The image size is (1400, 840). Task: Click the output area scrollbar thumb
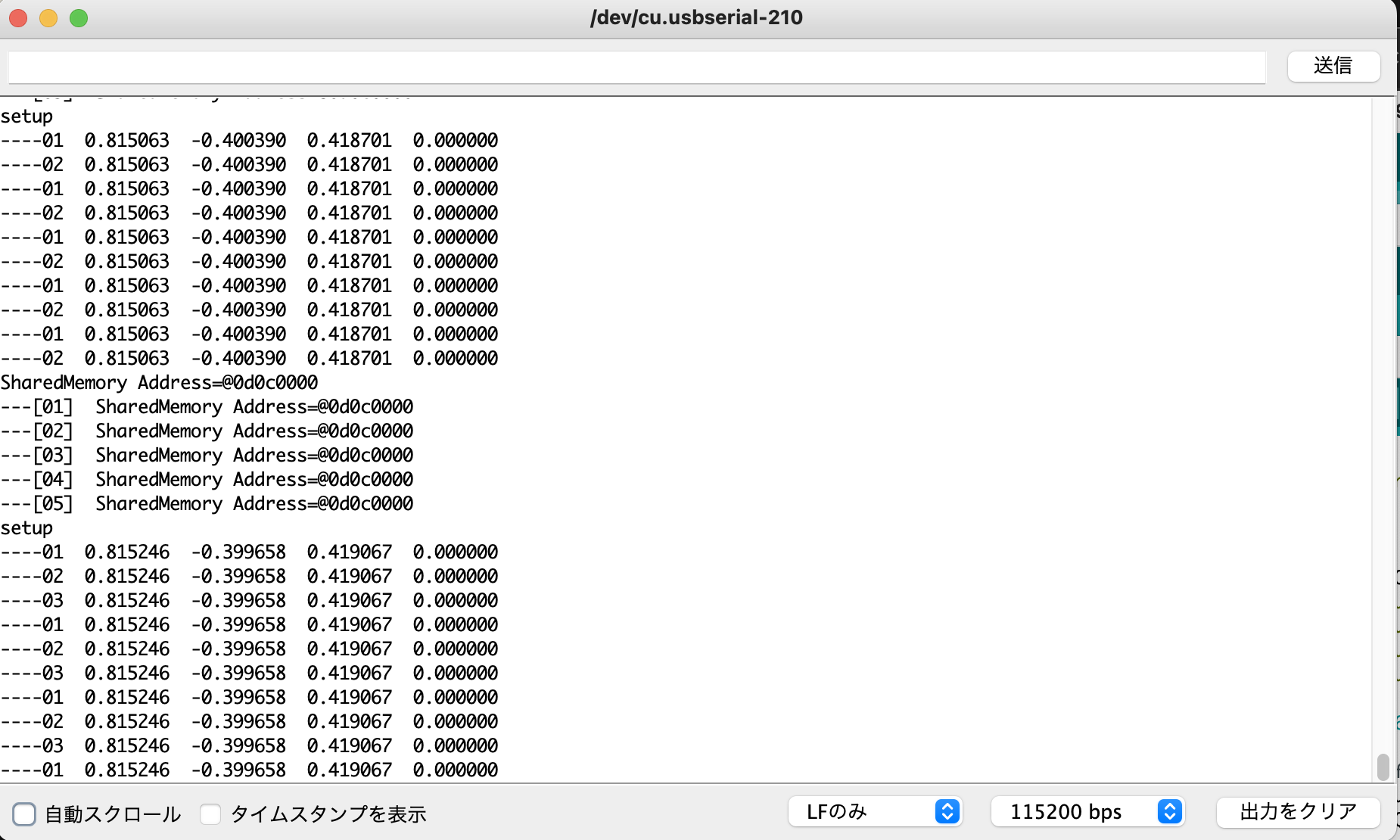coord(1383,766)
